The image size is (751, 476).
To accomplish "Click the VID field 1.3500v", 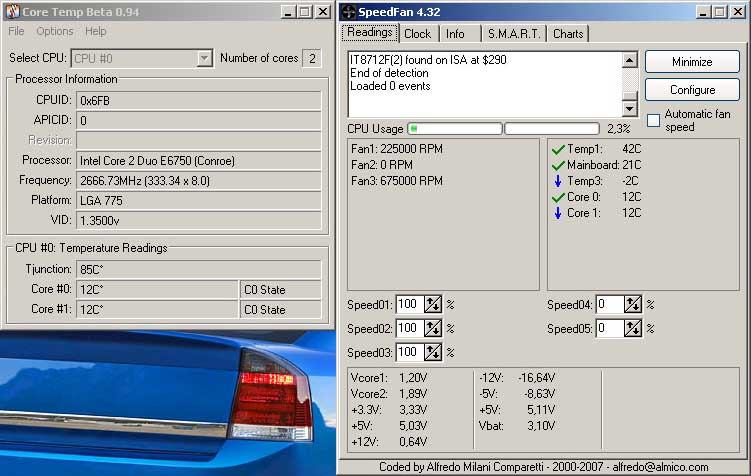I will (x=199, y=221).
